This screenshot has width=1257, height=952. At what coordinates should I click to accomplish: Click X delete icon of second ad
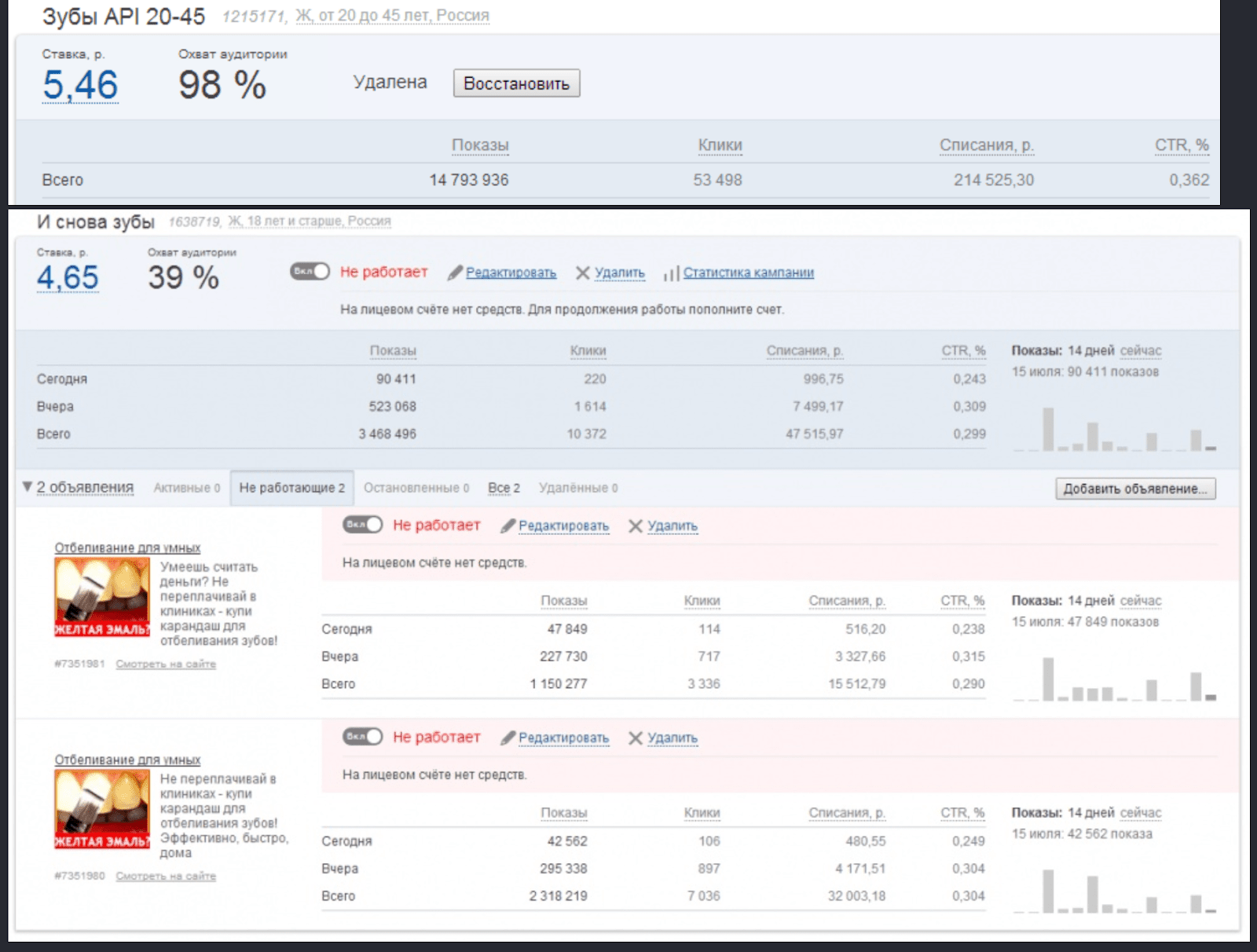636,738
